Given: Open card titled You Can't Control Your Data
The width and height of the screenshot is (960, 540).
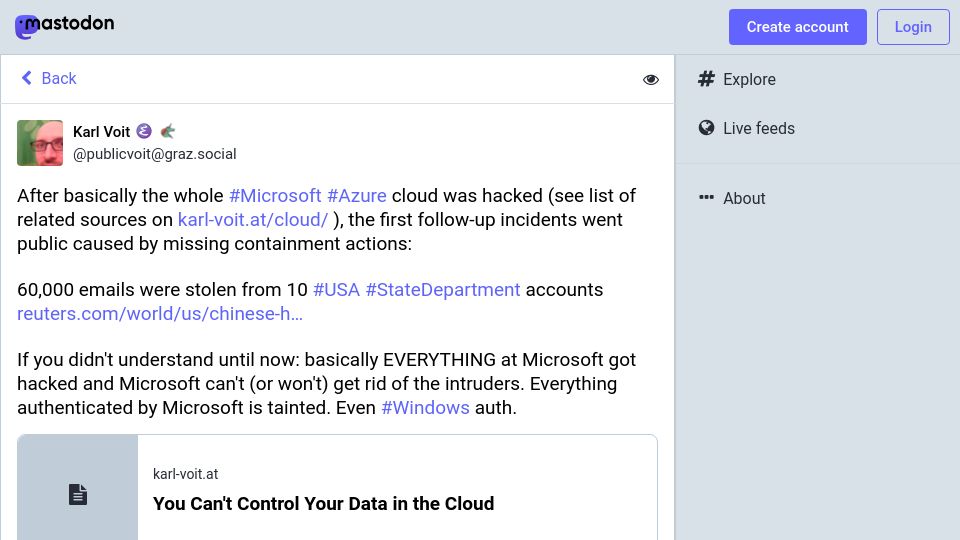Looking at the screenshot, I should coord(323,503).
